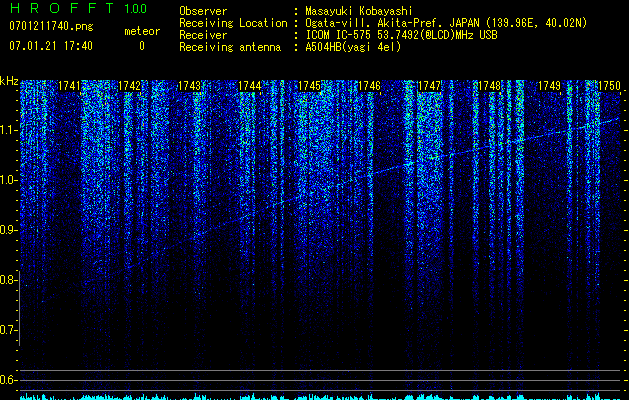Click the 1741 time marker
This screenshot has width=629, height=400.
[x=69, y=86]
